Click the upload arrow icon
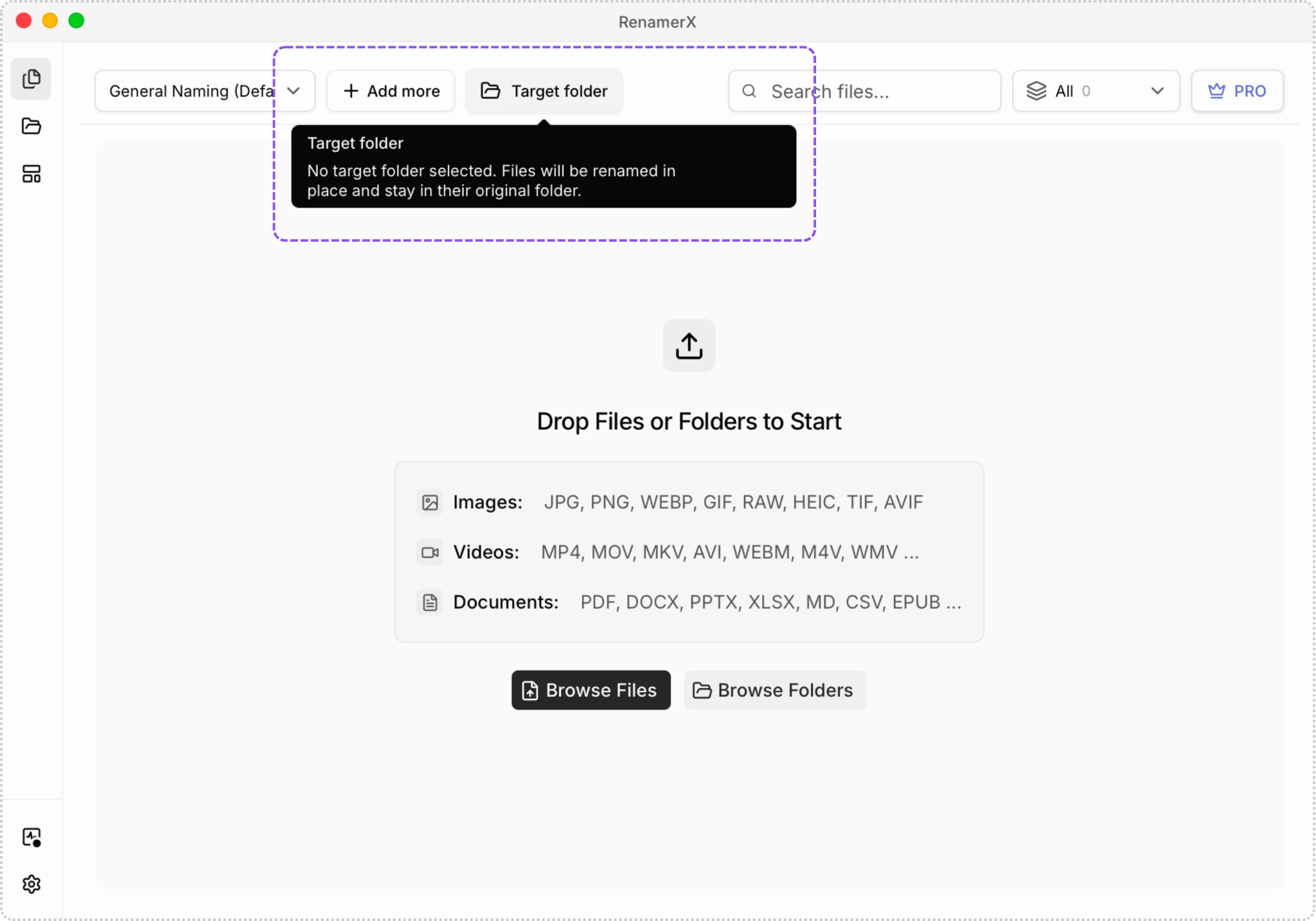1316x921 pixels. coord(689,346)
